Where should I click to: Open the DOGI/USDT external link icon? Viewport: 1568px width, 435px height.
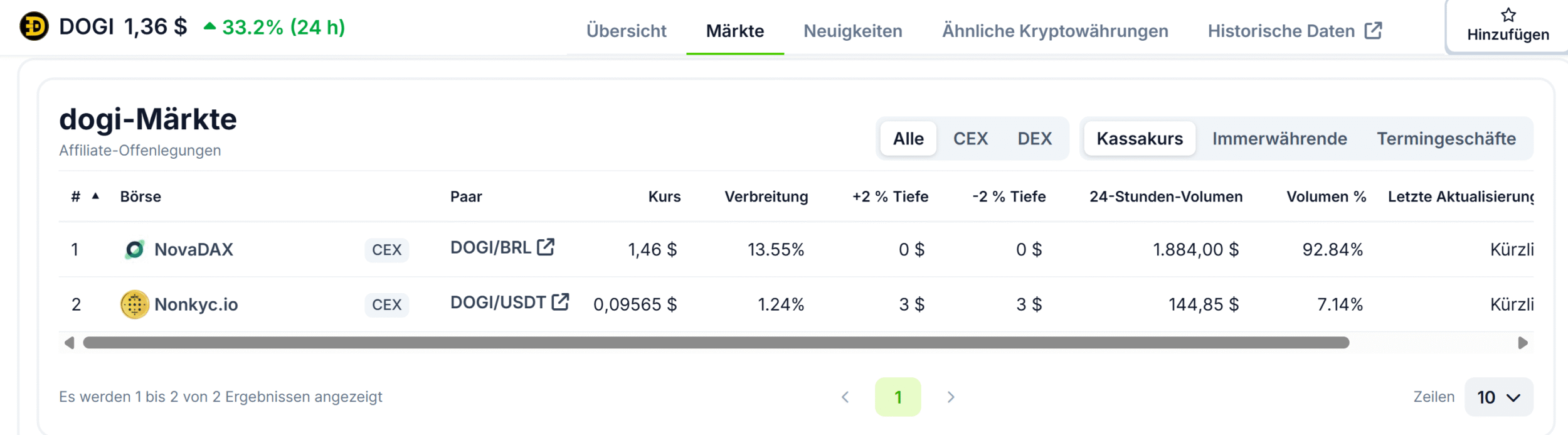point(560,302)
